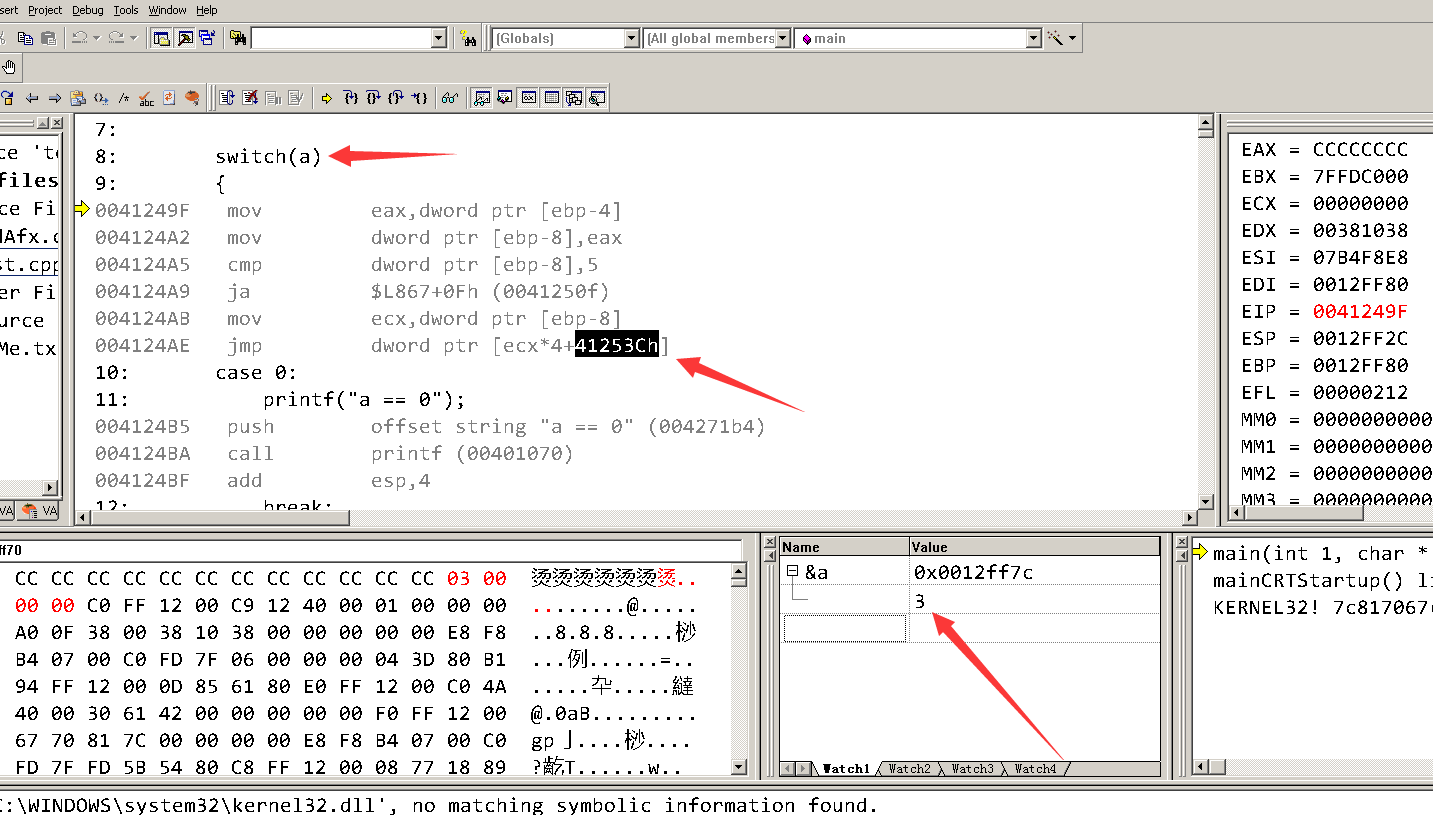This screenshot has width=1433, height=815.
Task: Click the Name column header in Watch
Action: tap(844, 547)
